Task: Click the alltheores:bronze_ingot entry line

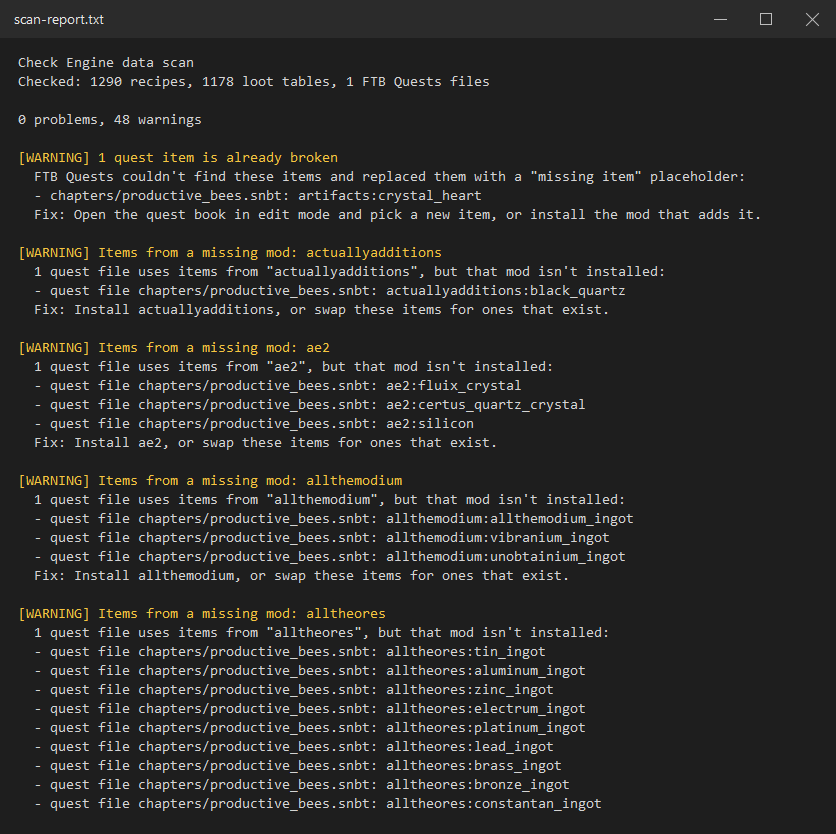Action: tap(301, 785)
